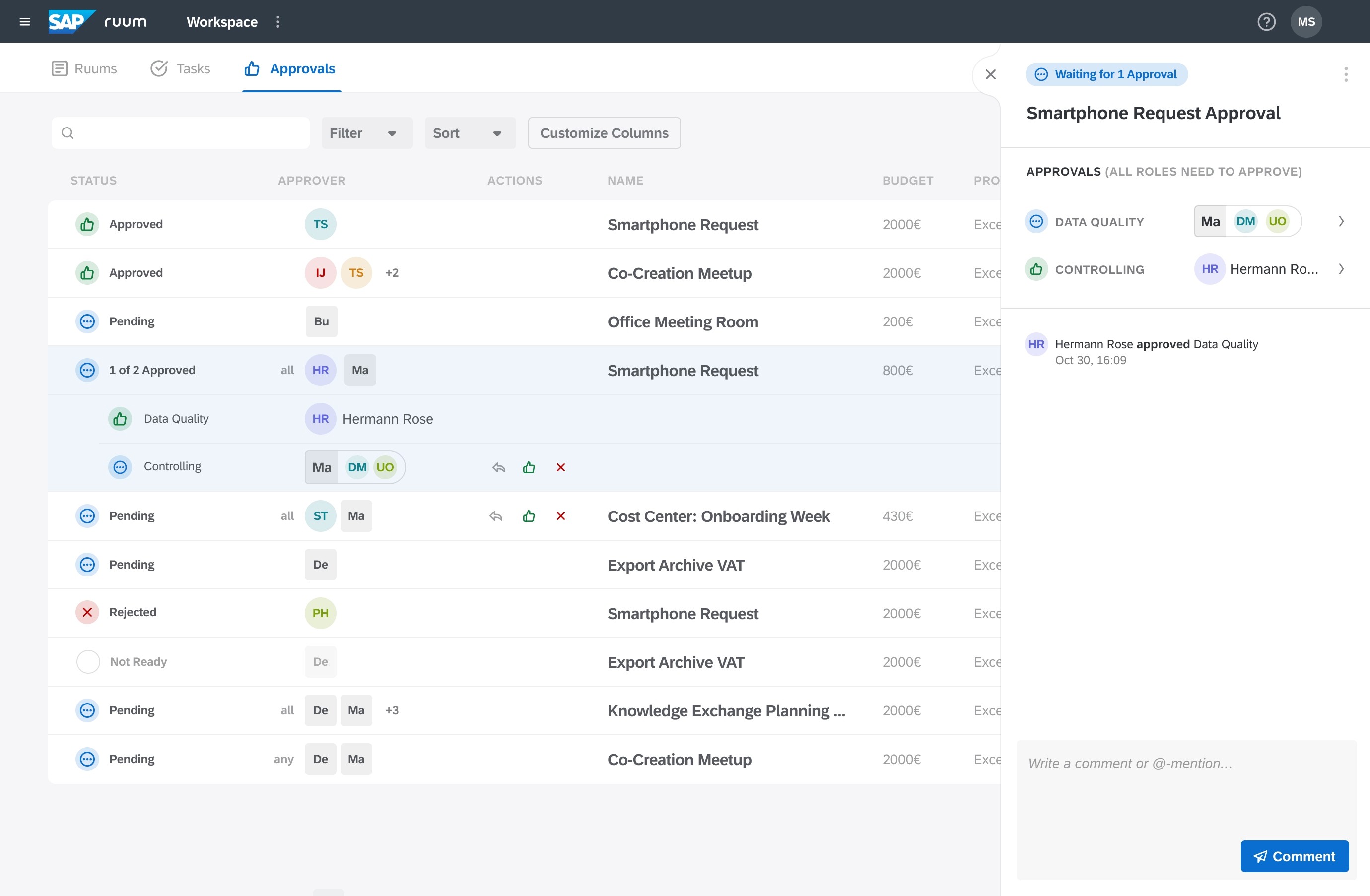Click the blue Comment button

tap(1294, 856)
